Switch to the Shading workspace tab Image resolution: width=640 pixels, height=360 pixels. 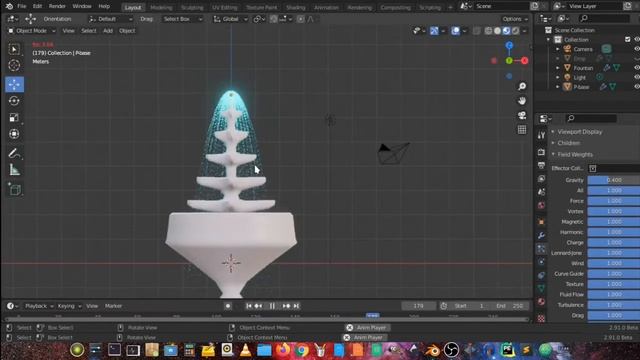pos(296,7)
